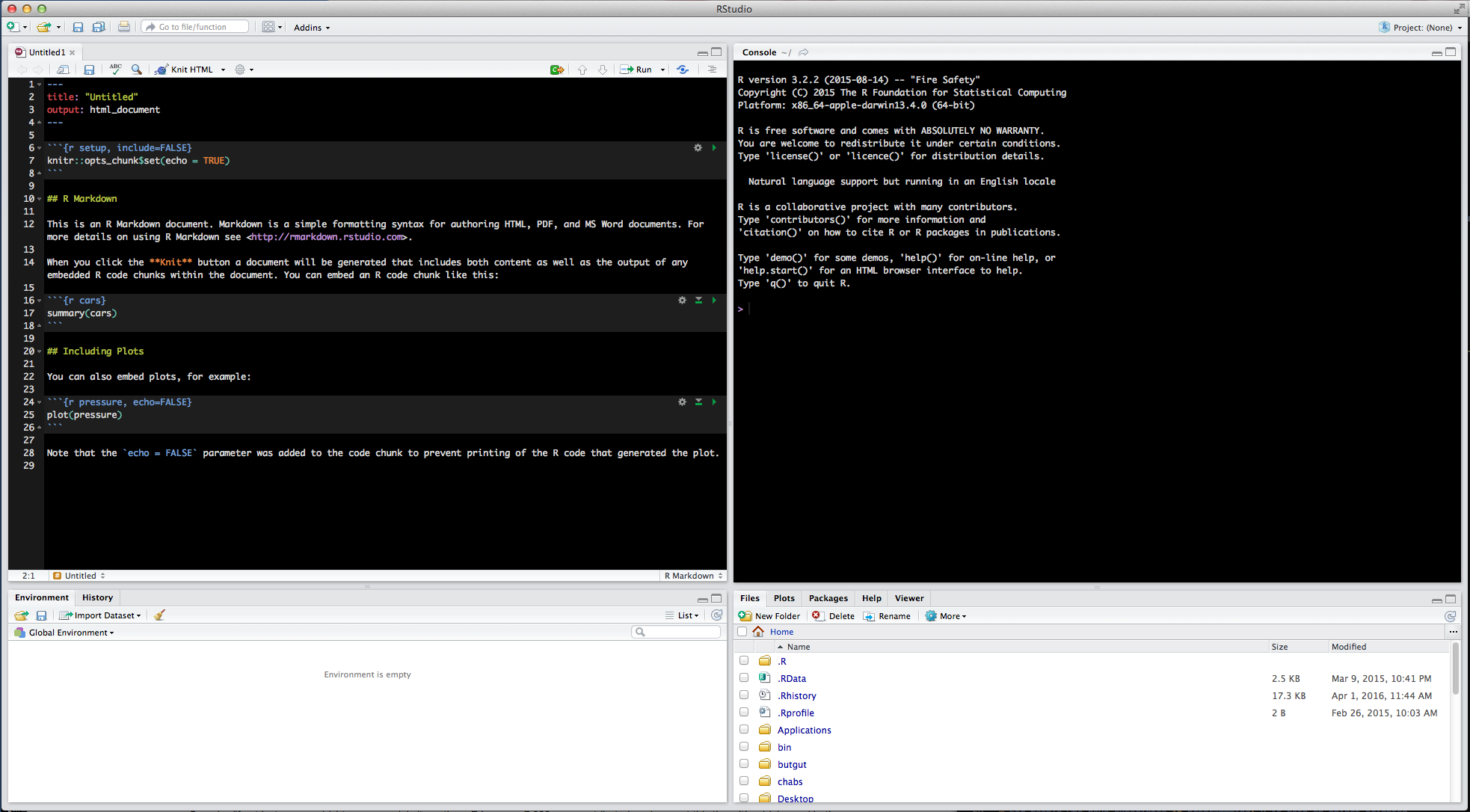The width and height of the screenshot is (1470, 812).
Task: Open the Applications folder link
Action: pyautogui.click(x=804, y=731)
